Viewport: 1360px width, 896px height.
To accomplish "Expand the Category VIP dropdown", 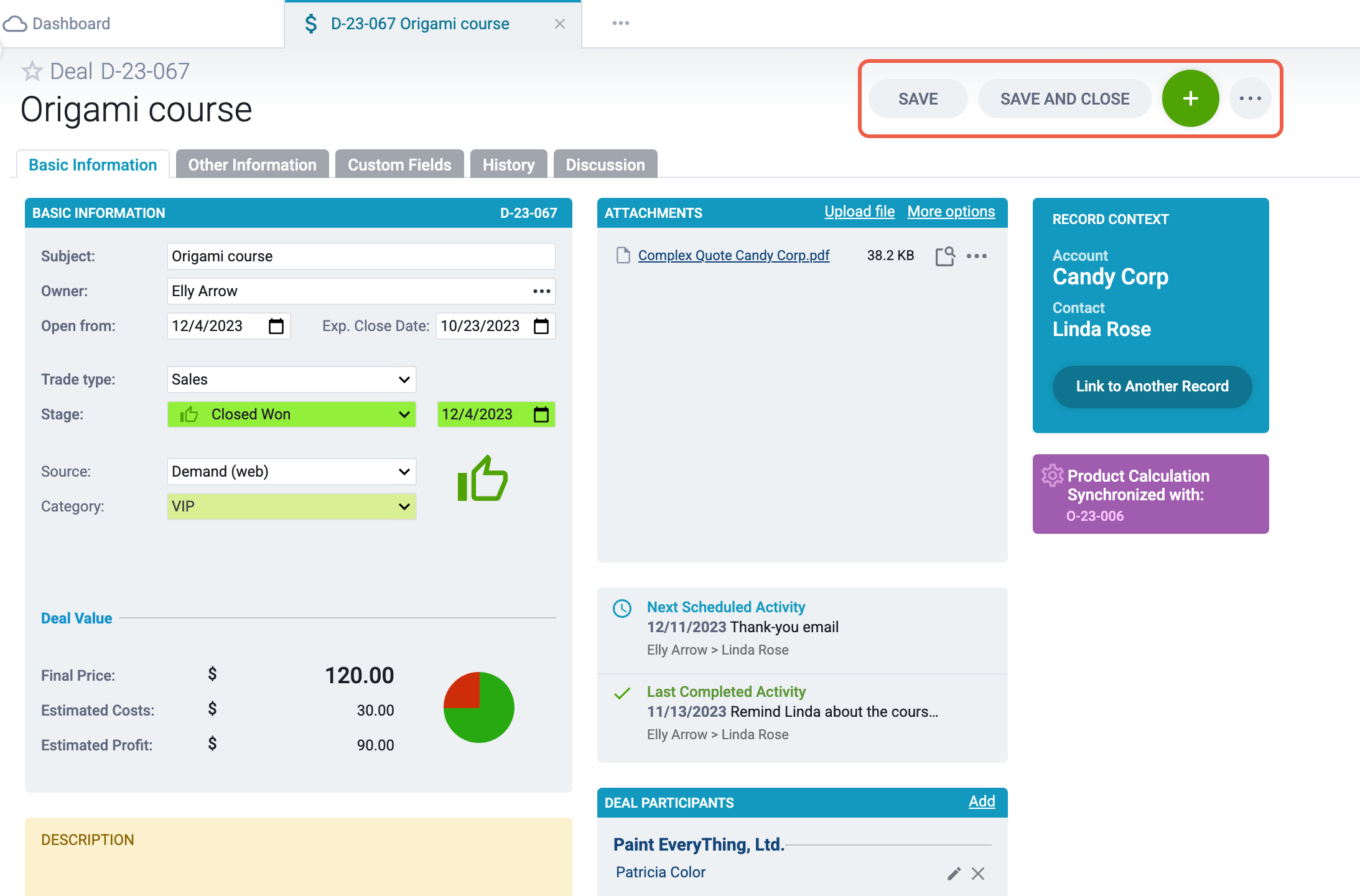I will point(404,506).
